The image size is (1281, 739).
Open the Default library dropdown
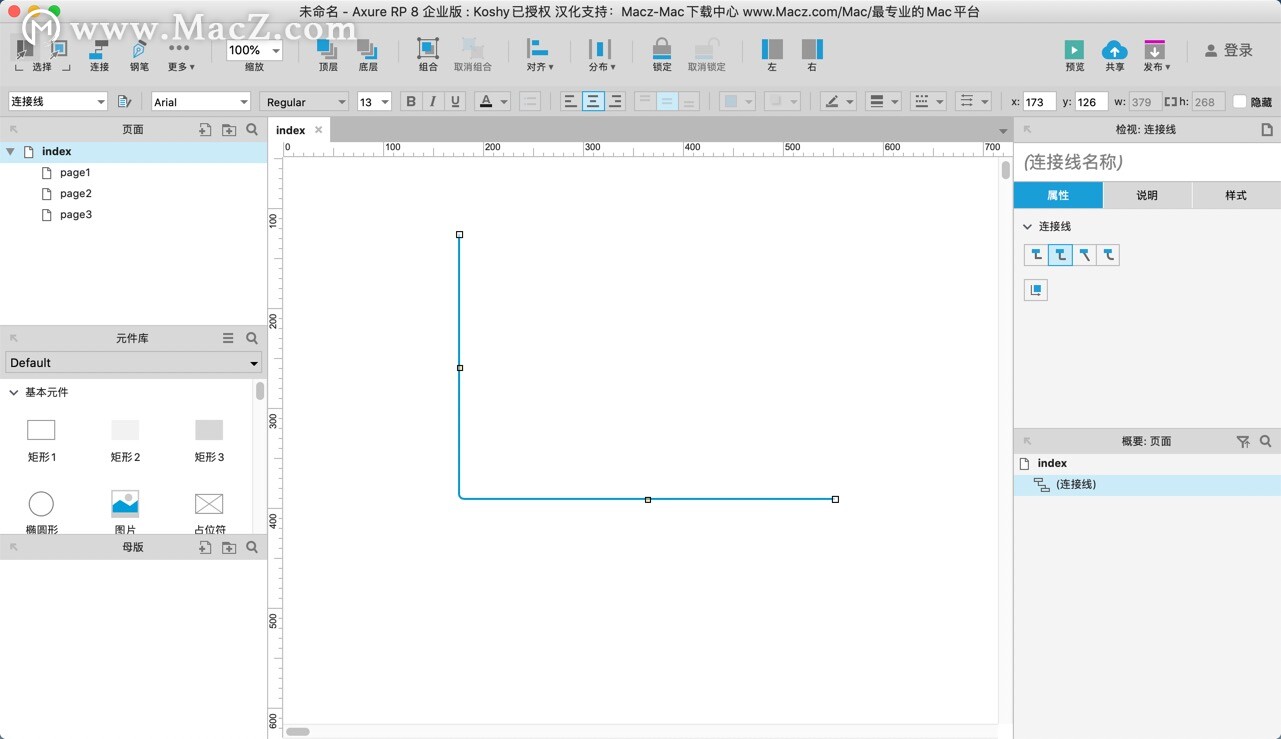pos(133,363)
